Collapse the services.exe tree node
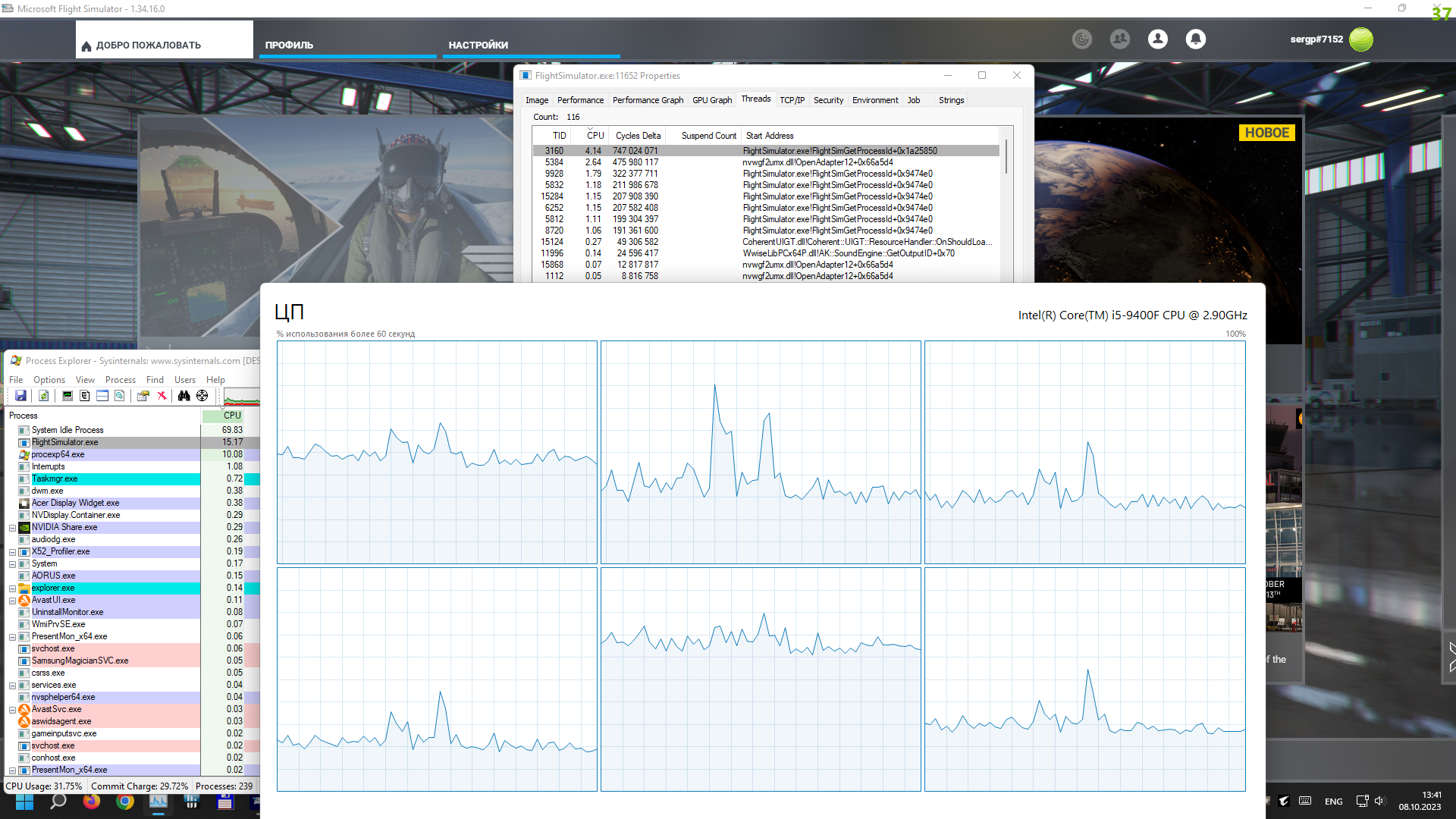Screen dimensions: 1456x819 click(x=12, y=686)
